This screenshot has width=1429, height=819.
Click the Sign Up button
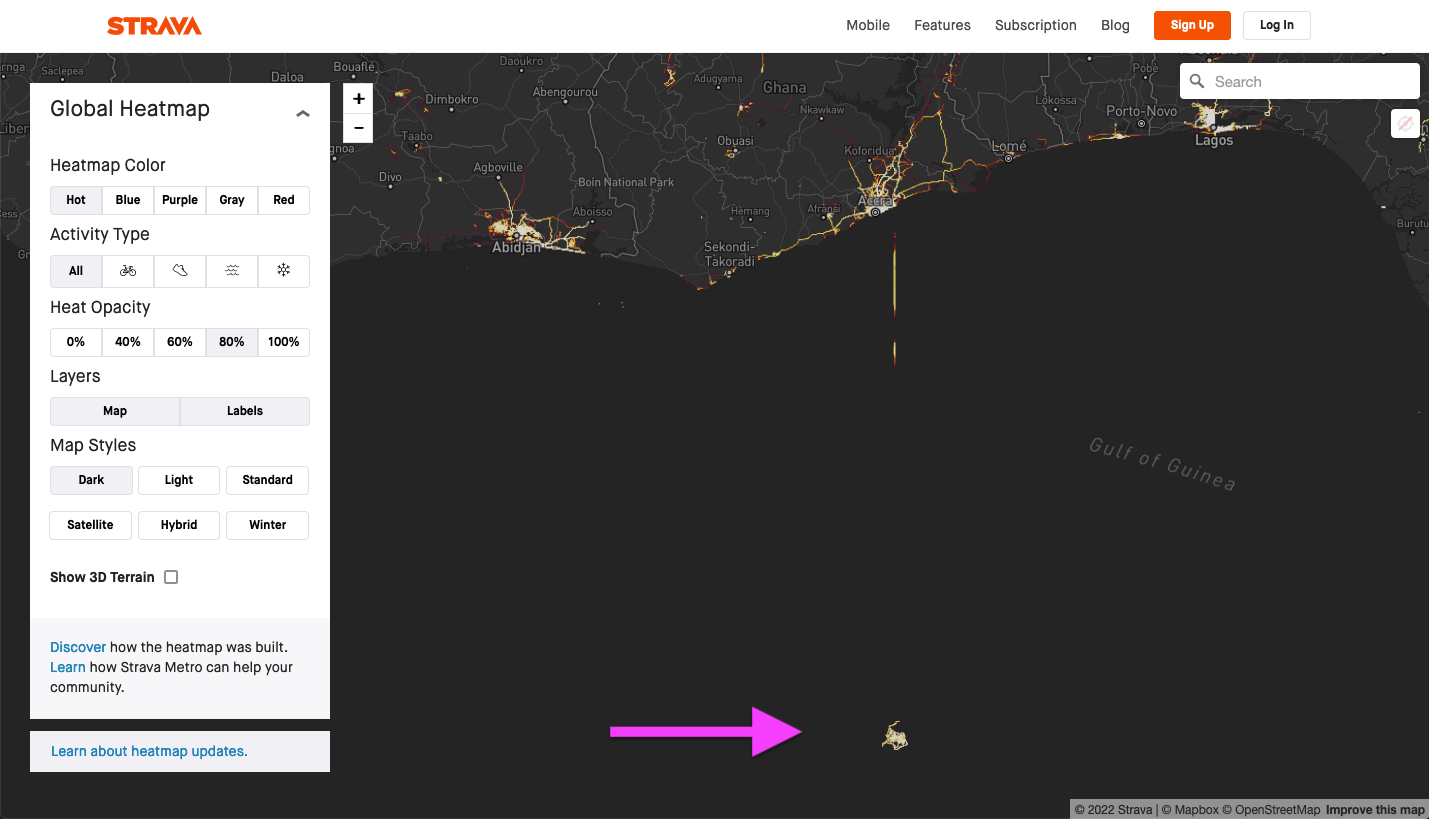(x=1192, y=25)
